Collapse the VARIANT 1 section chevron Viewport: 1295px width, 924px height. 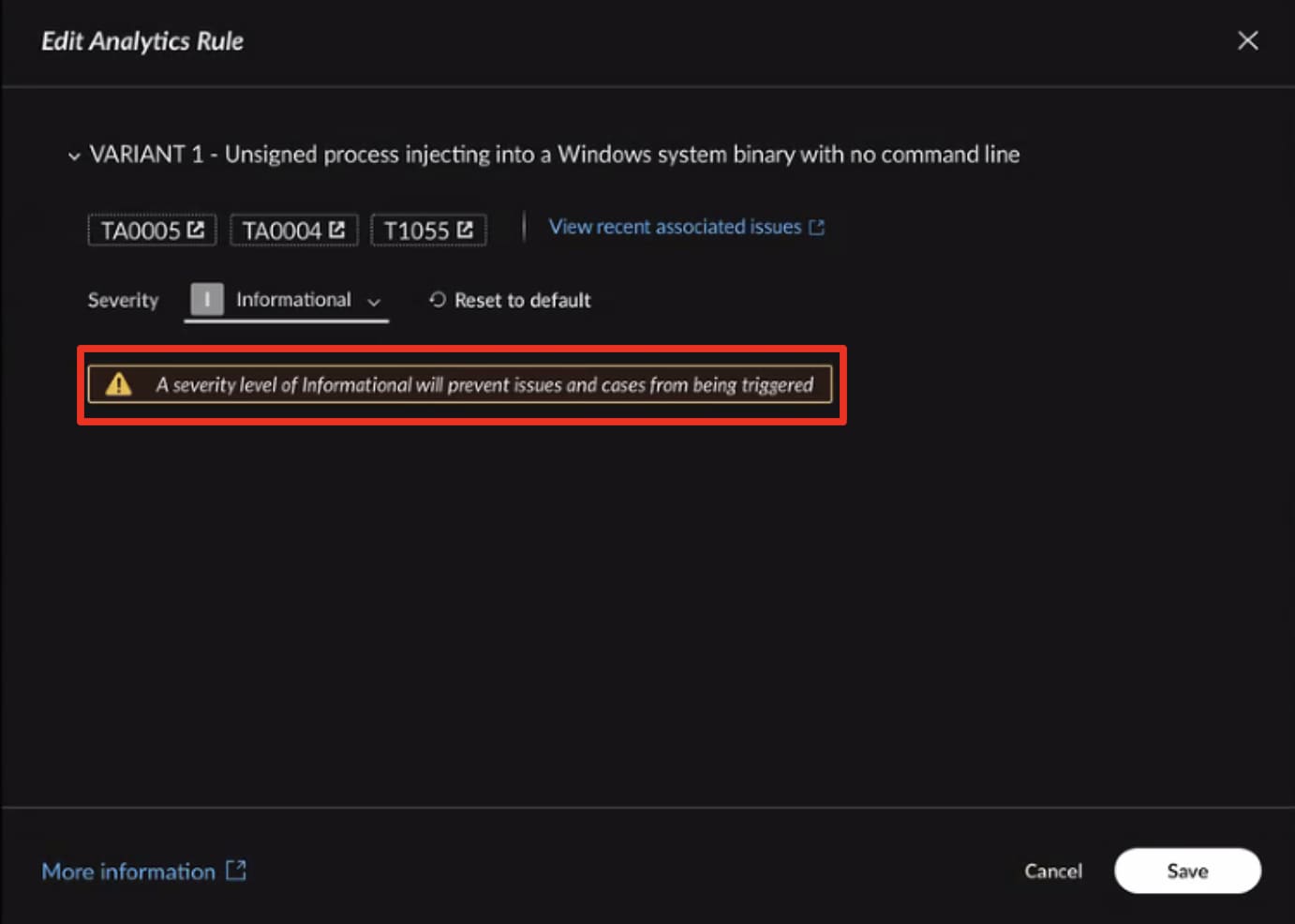(x=74, y=156)
